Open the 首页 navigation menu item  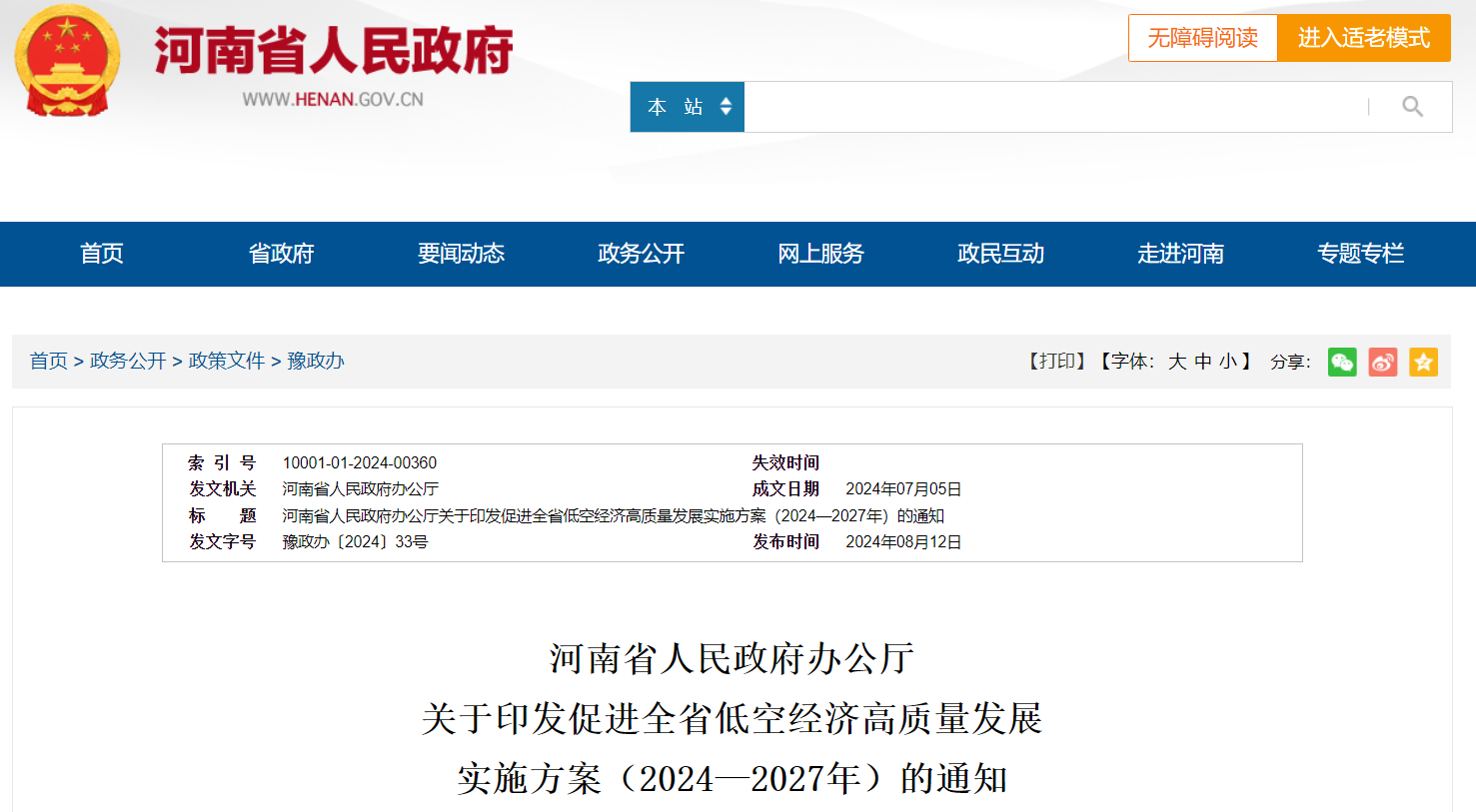[x=102, y=254]
